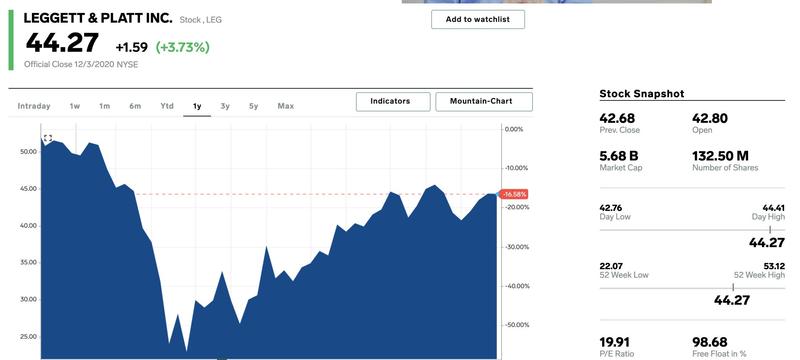800x360 pixels.
Task: Switch chart to 3y range
Action: pyautogui.click(x=225, y=106)
